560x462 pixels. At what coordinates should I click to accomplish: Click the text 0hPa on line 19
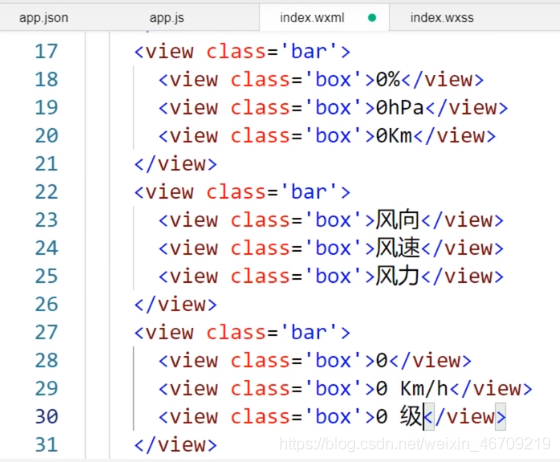pos(400,107)
